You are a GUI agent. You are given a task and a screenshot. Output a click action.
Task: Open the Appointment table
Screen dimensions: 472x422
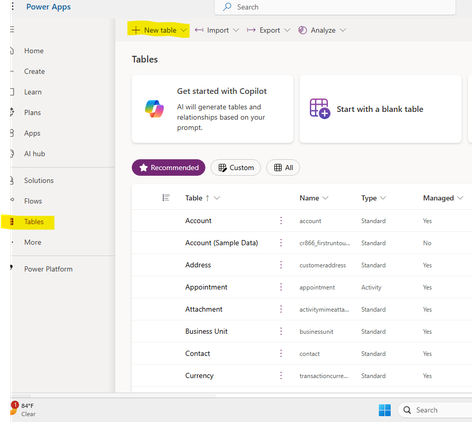point(206,287)
